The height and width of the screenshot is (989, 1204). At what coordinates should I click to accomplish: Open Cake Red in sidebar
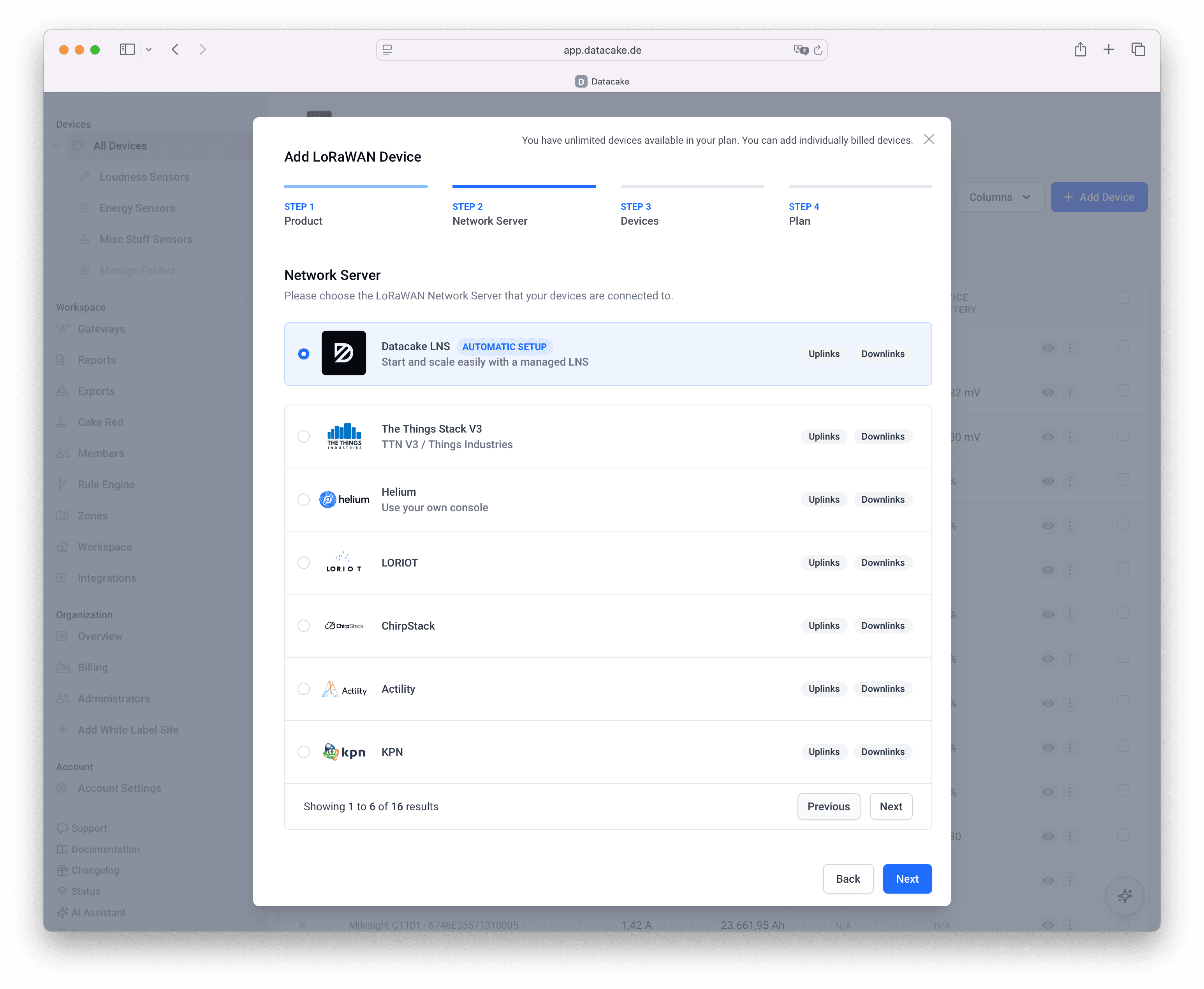pos(100,422)
